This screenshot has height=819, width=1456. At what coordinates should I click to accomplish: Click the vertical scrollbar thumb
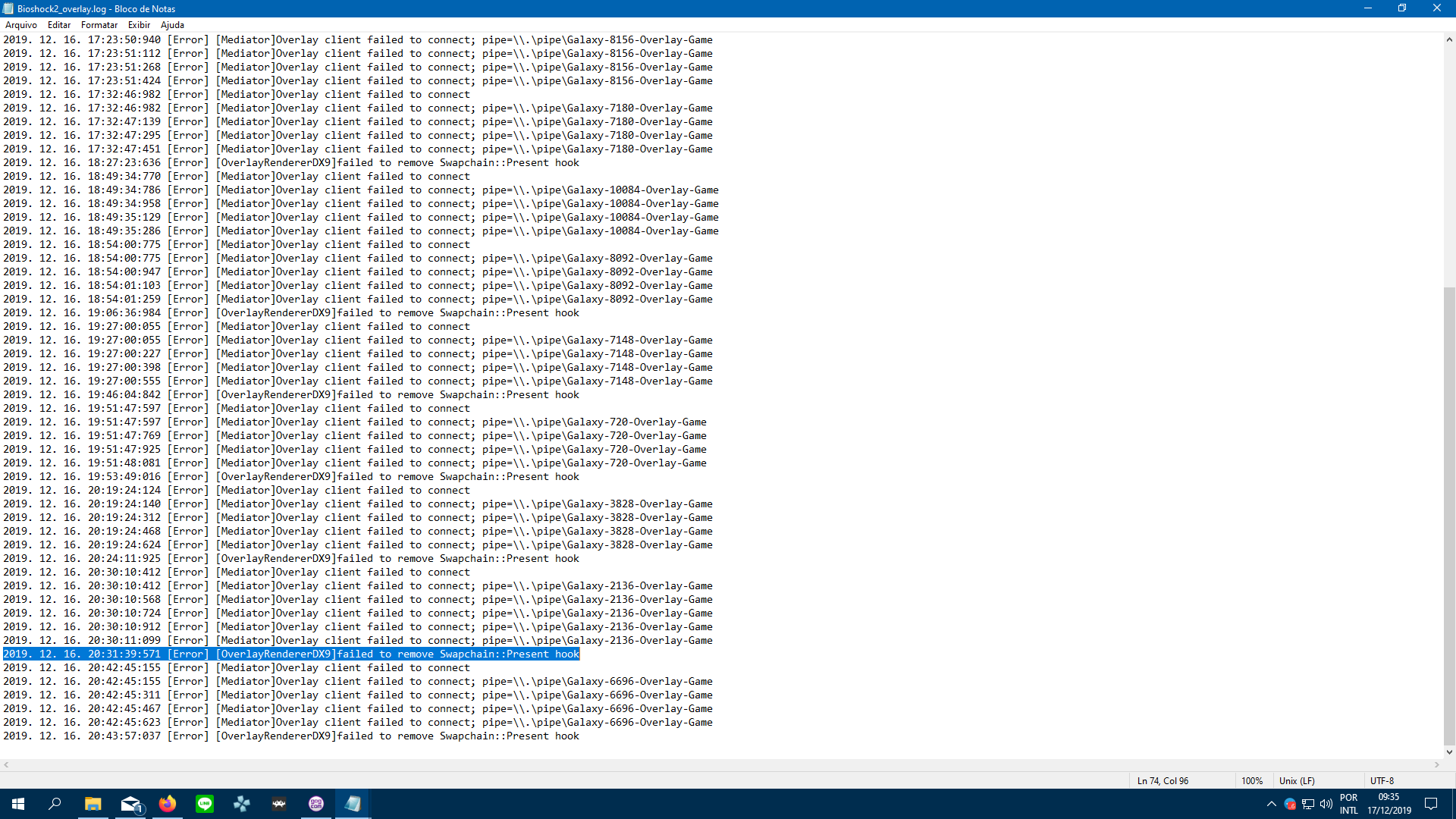click(1449, 516)
